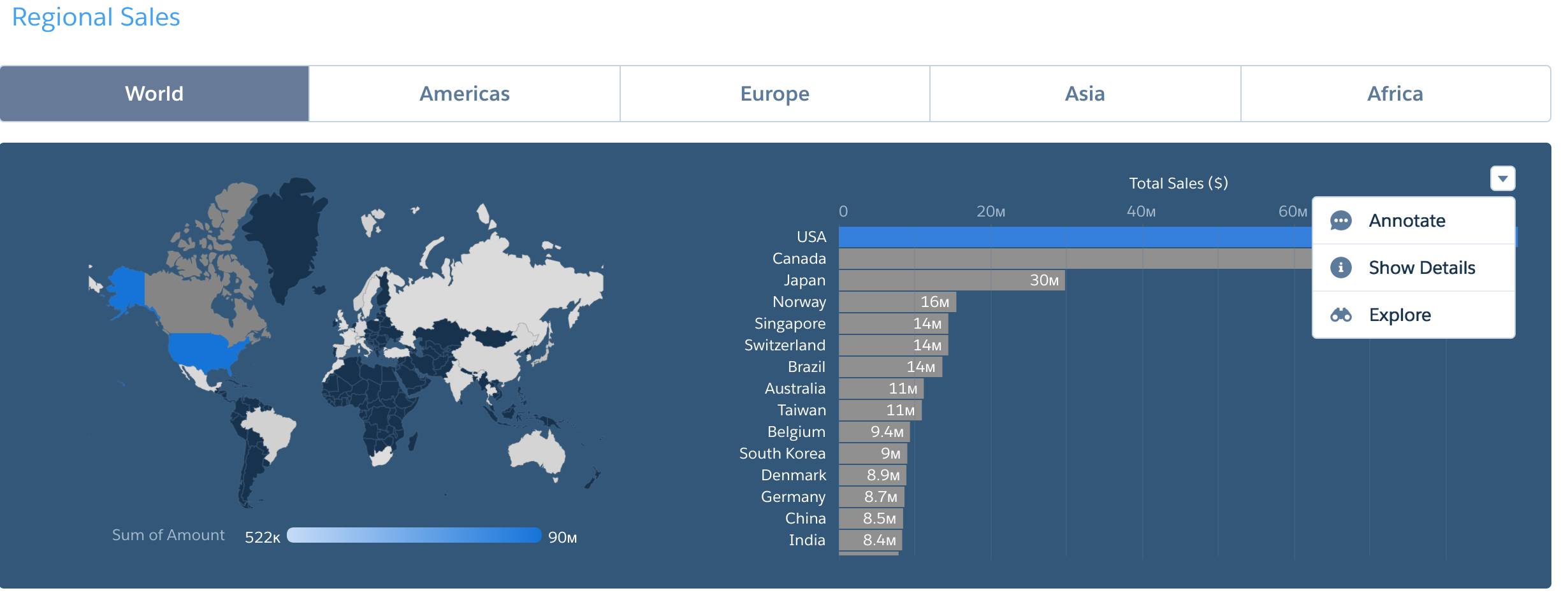Click the Explore binoculars icon
Viewport: 1568px width, 600px height.
pos(1342,314)
